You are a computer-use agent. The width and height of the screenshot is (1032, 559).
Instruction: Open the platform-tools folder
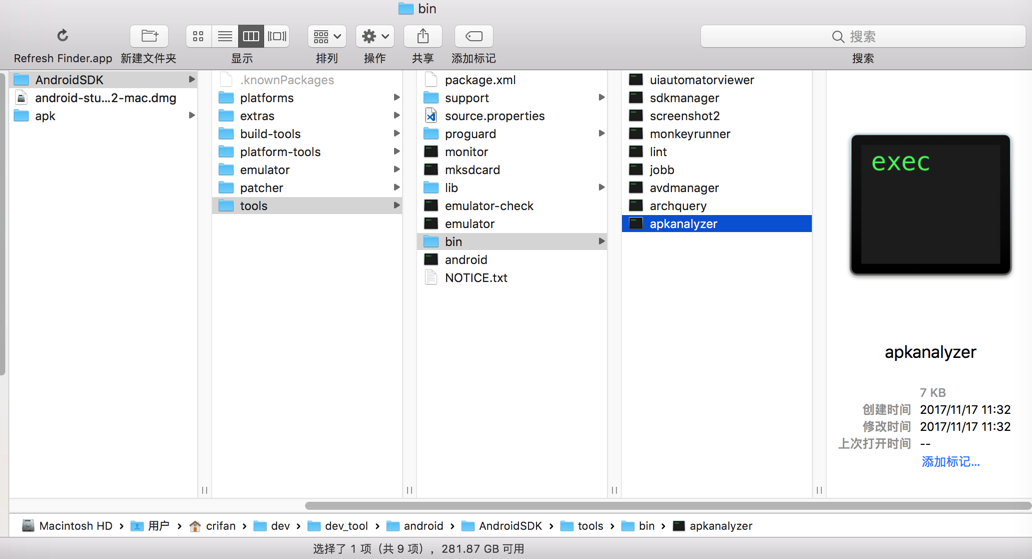click(307, 151)
